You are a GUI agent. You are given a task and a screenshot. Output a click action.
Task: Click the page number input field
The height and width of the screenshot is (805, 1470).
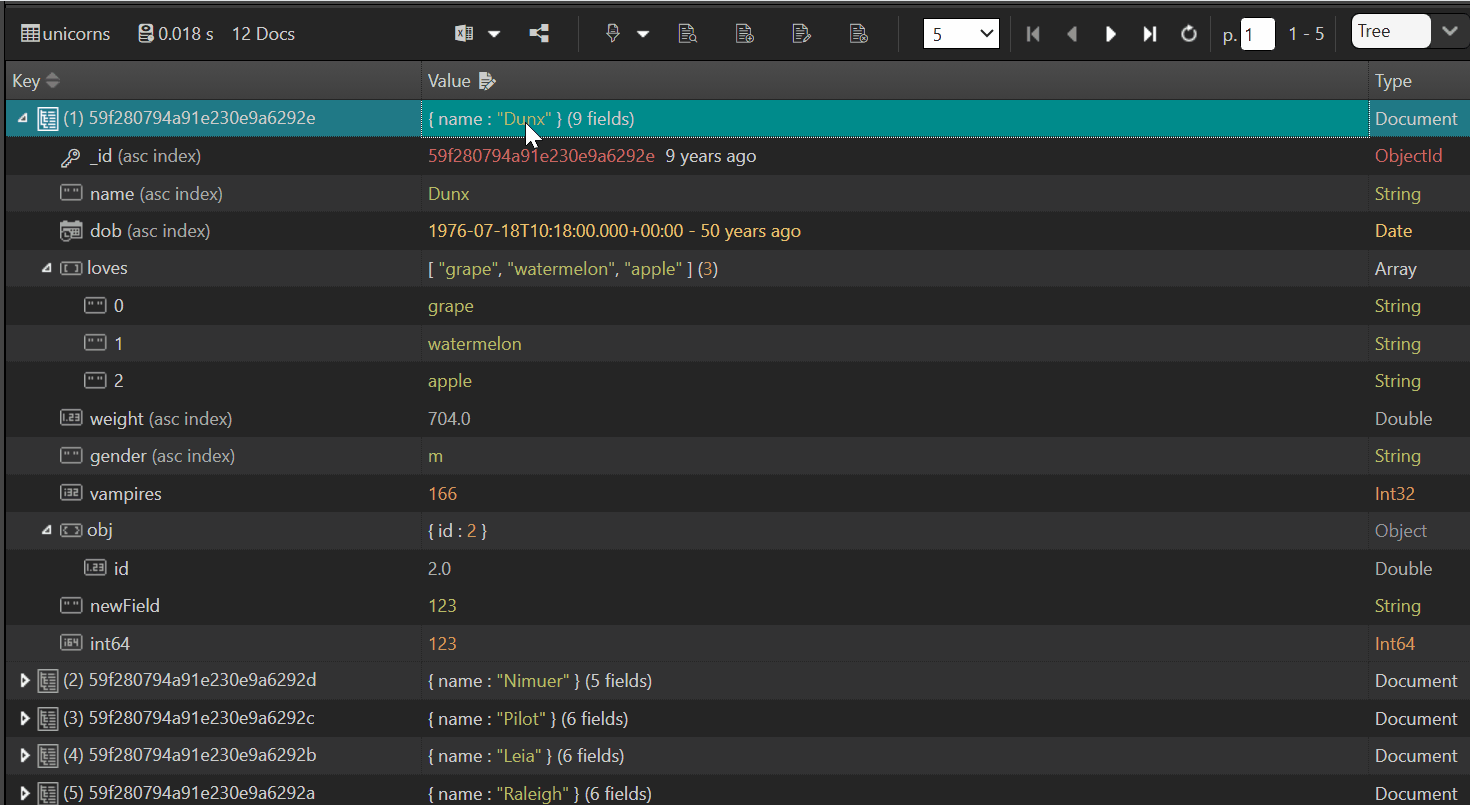click(1257, 34)
